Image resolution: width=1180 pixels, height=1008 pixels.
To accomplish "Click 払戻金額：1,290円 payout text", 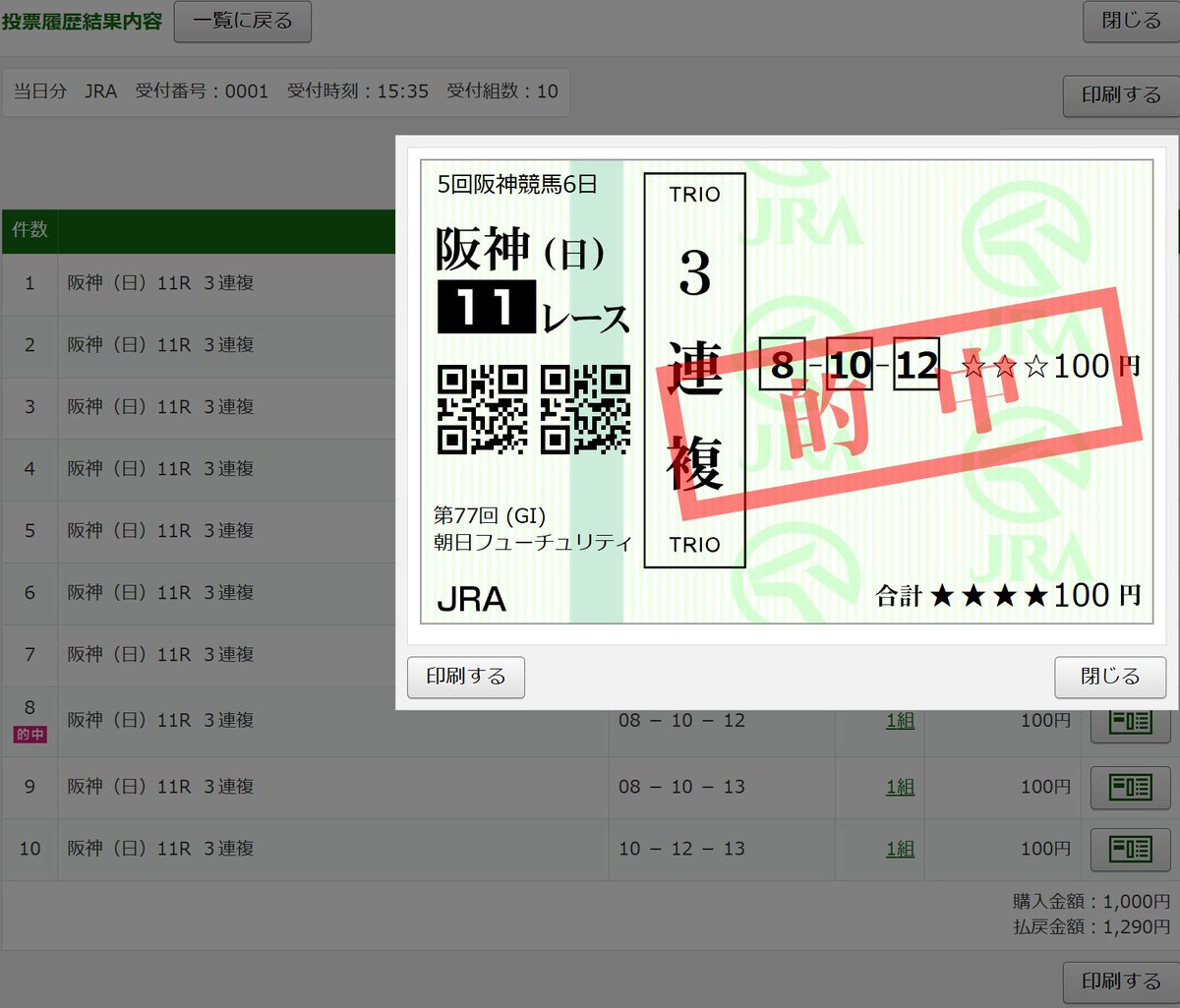I will tap(1091, 926).
